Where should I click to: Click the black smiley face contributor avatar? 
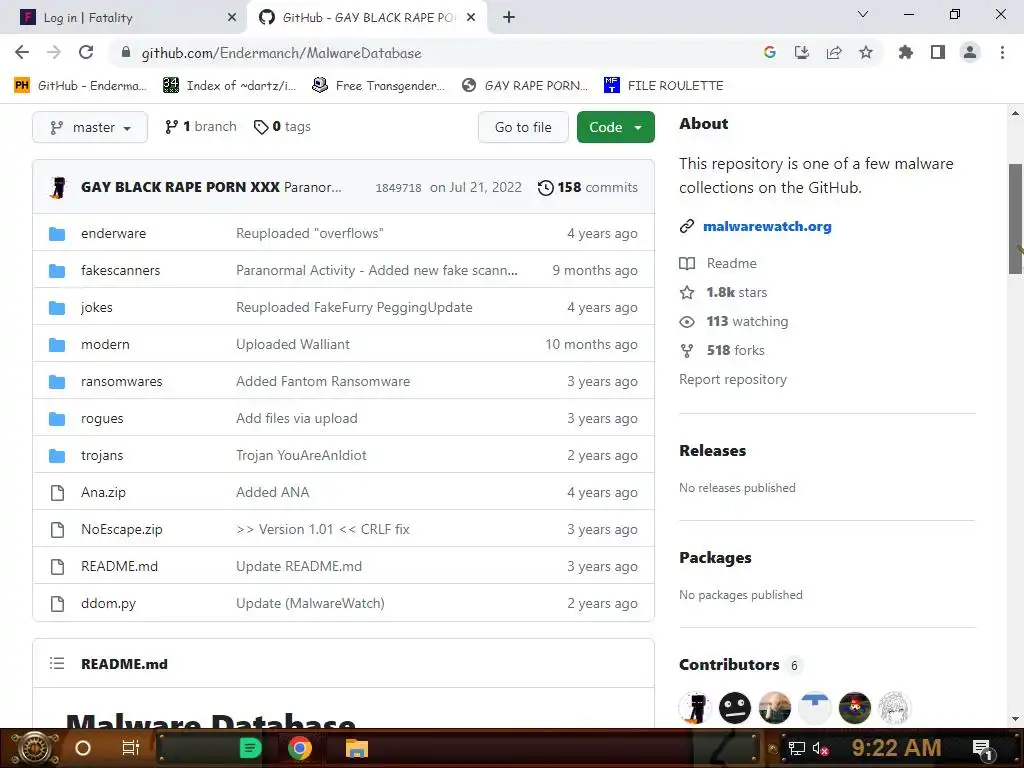pyautogui.click(x=735, y=708)
